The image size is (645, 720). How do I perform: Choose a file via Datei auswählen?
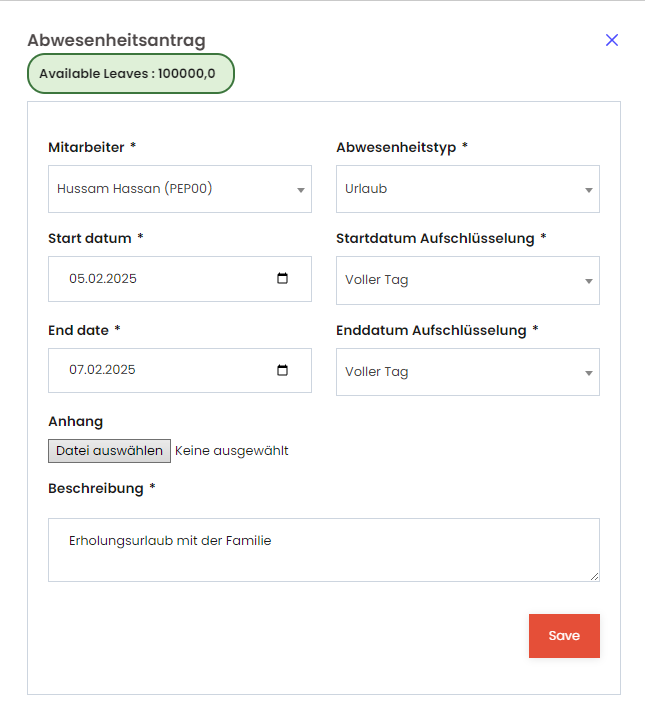click(109, 451)
